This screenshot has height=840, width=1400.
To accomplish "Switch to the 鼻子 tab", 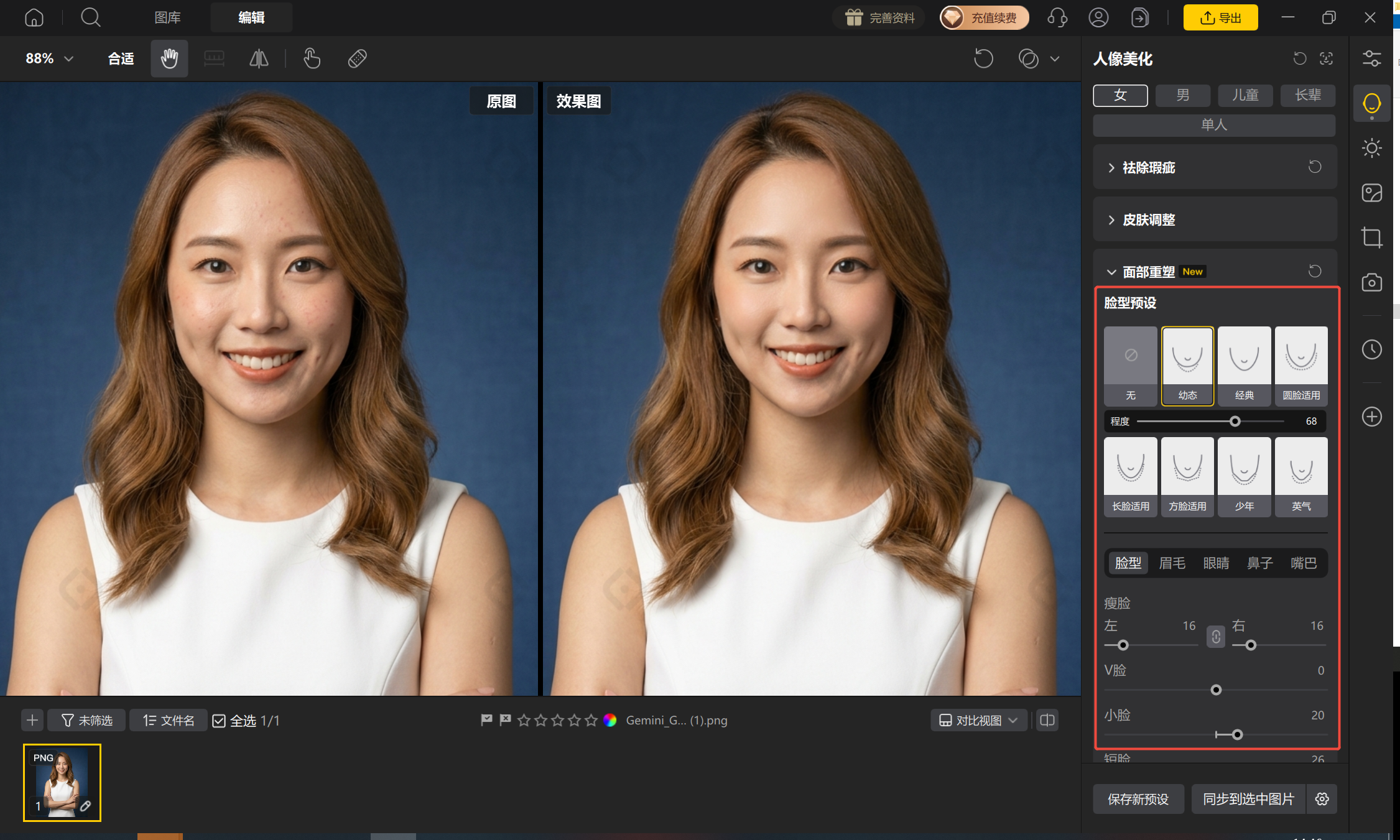I will (1259, 563).
